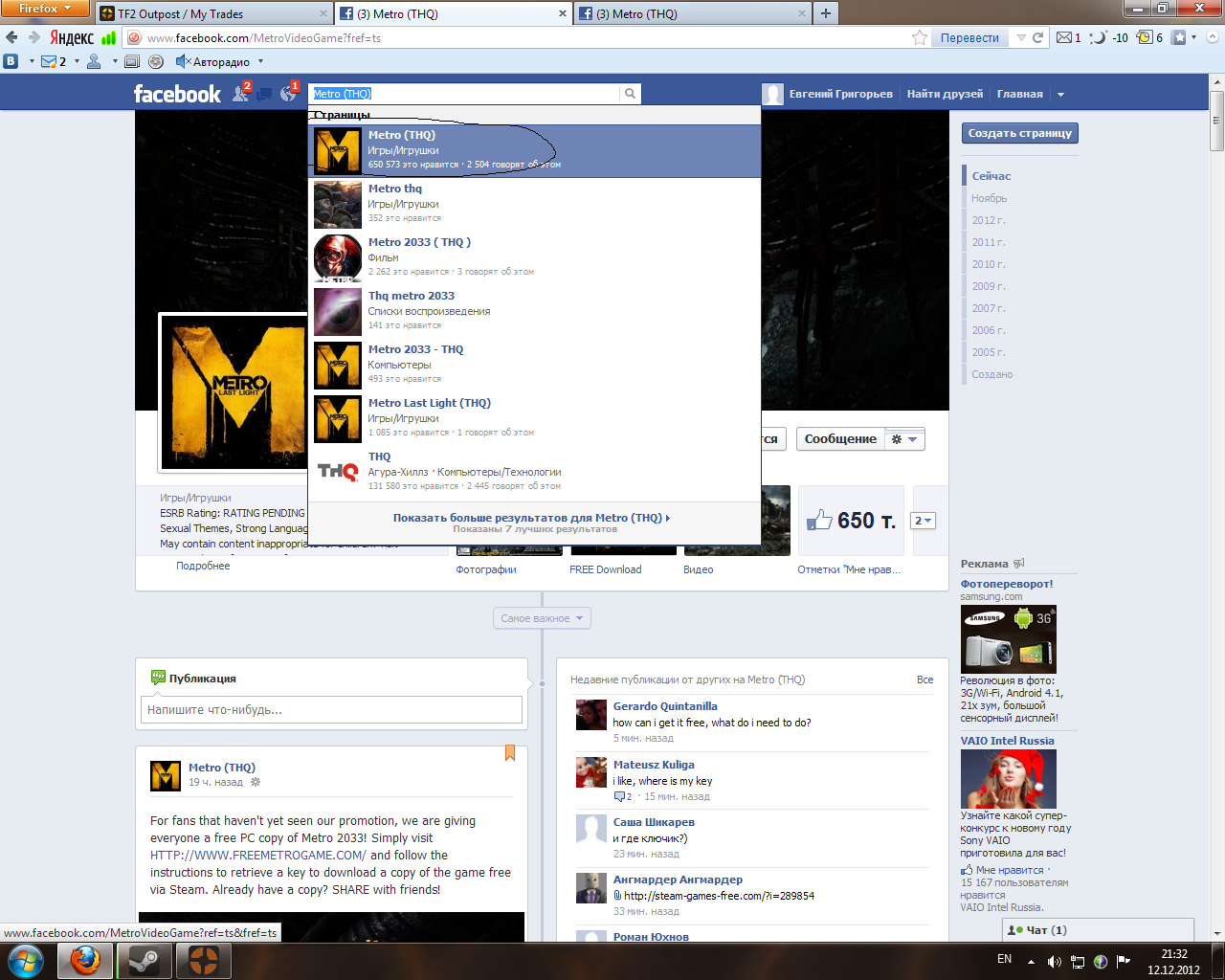The height and width of the screenshot is (980, 1225).
Task: Toggle Авторадио speaker icon
Action: coord(183,61)
